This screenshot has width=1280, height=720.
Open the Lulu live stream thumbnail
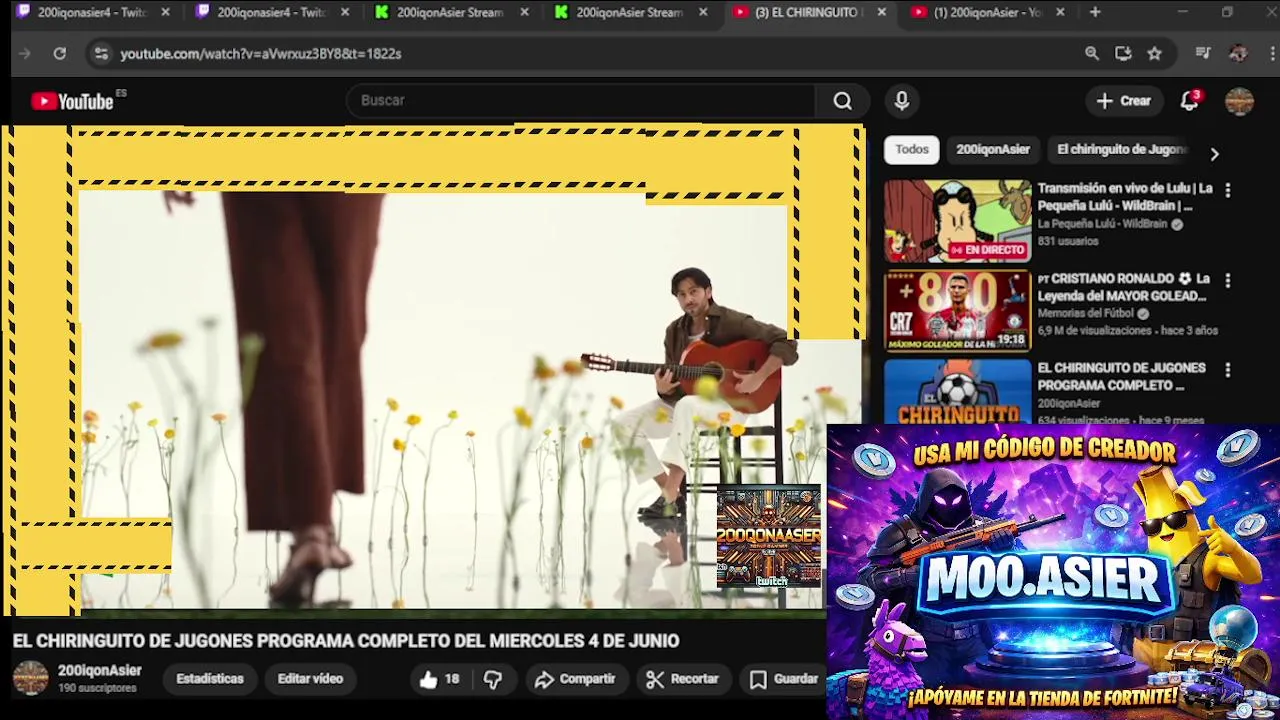pos(957,221)
